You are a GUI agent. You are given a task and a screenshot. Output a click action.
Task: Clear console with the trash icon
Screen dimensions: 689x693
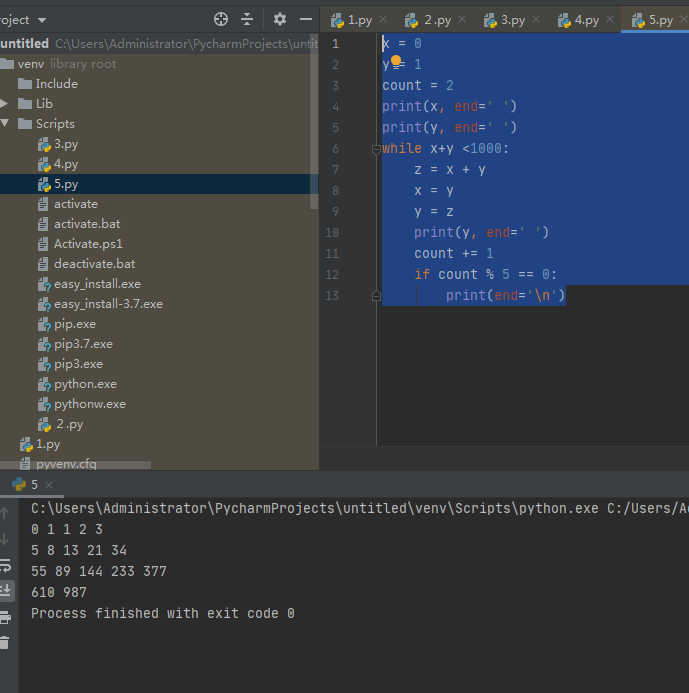pos(5,642)
